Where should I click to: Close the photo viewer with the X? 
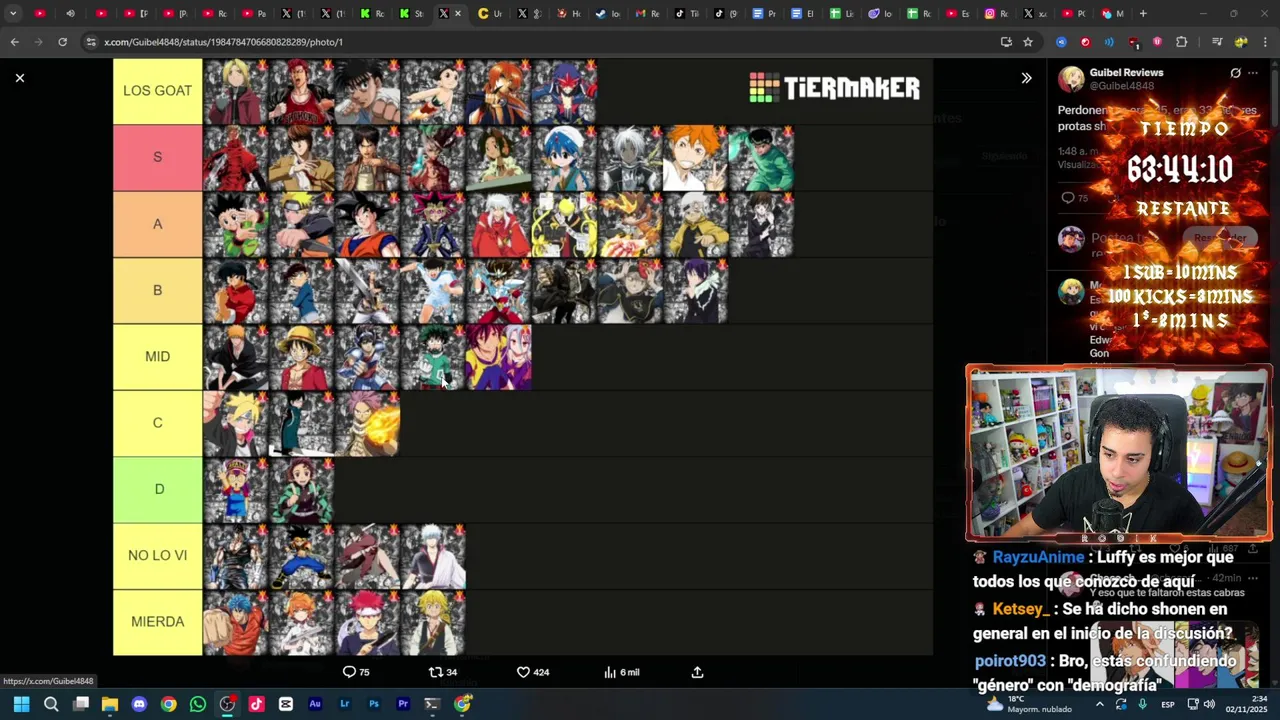tap(19, 77)
